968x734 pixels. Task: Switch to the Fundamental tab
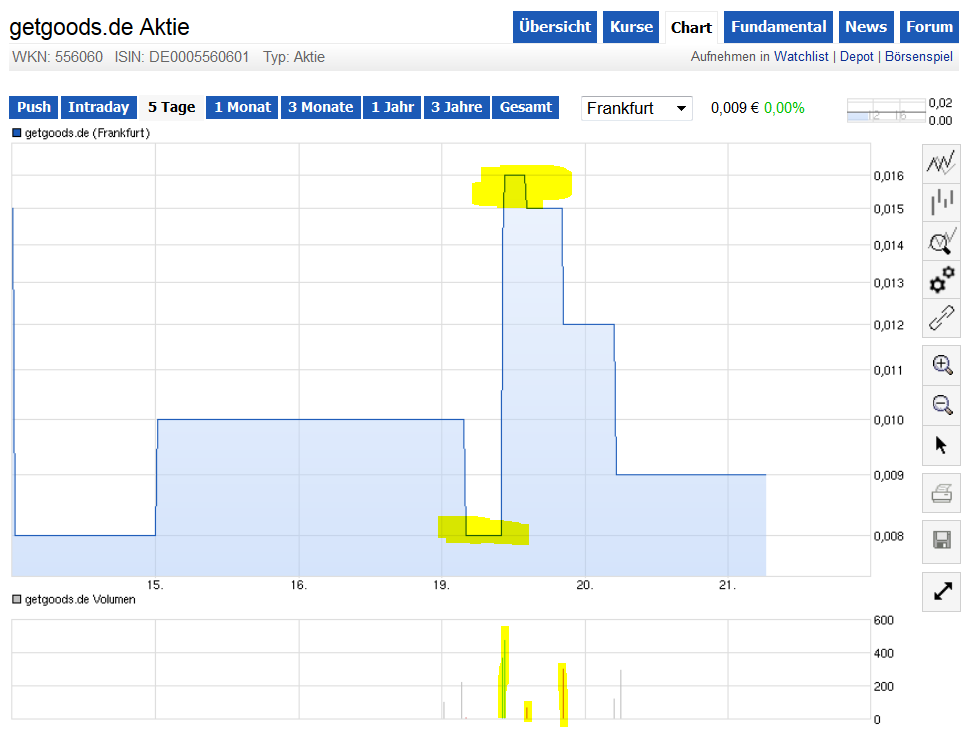tap(778, 27)
